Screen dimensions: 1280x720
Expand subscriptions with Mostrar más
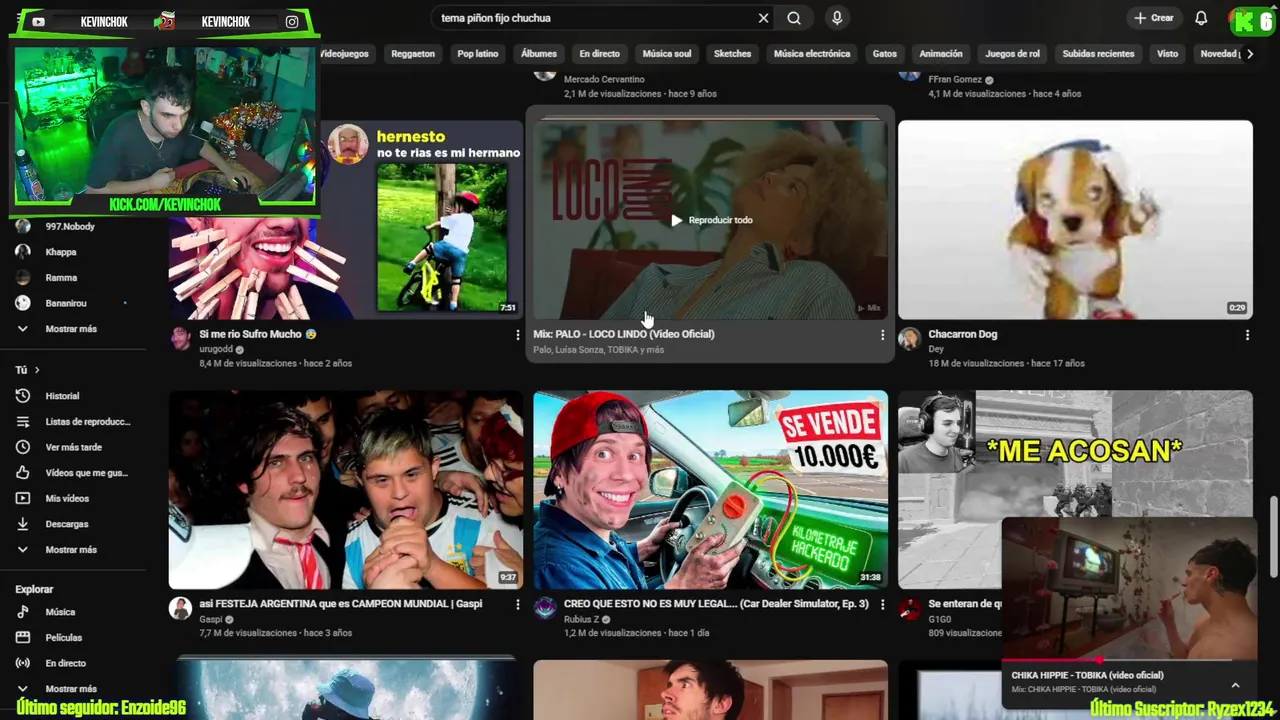(70, 329)
